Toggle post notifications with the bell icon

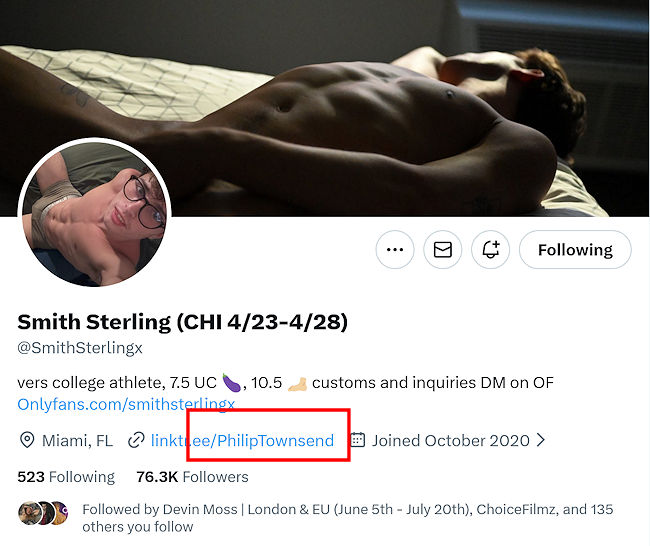coord(491,250)
